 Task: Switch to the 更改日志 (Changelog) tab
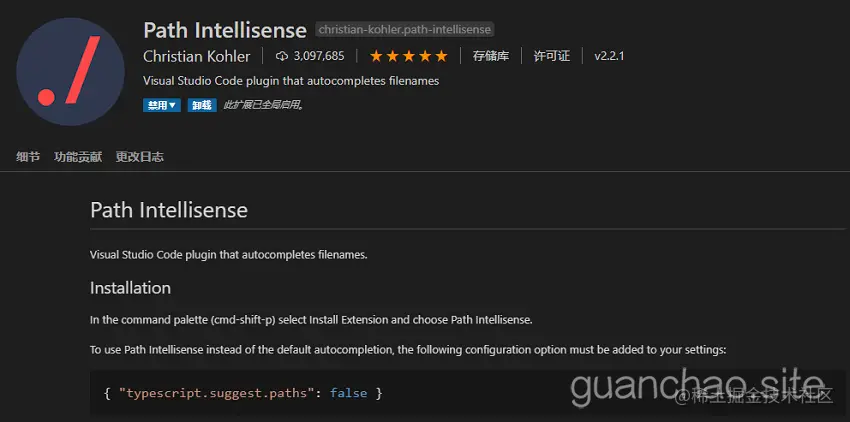click(x=139, y=157)
